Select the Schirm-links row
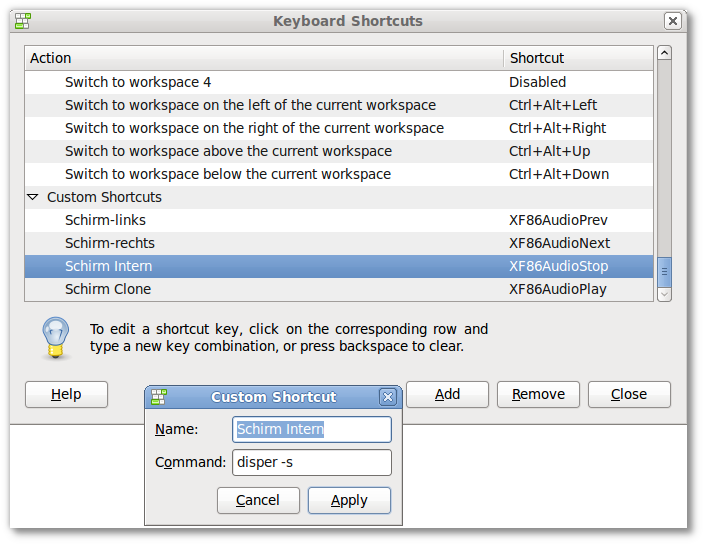Viewport: 704px width, 545px height. tap(339, 220)
